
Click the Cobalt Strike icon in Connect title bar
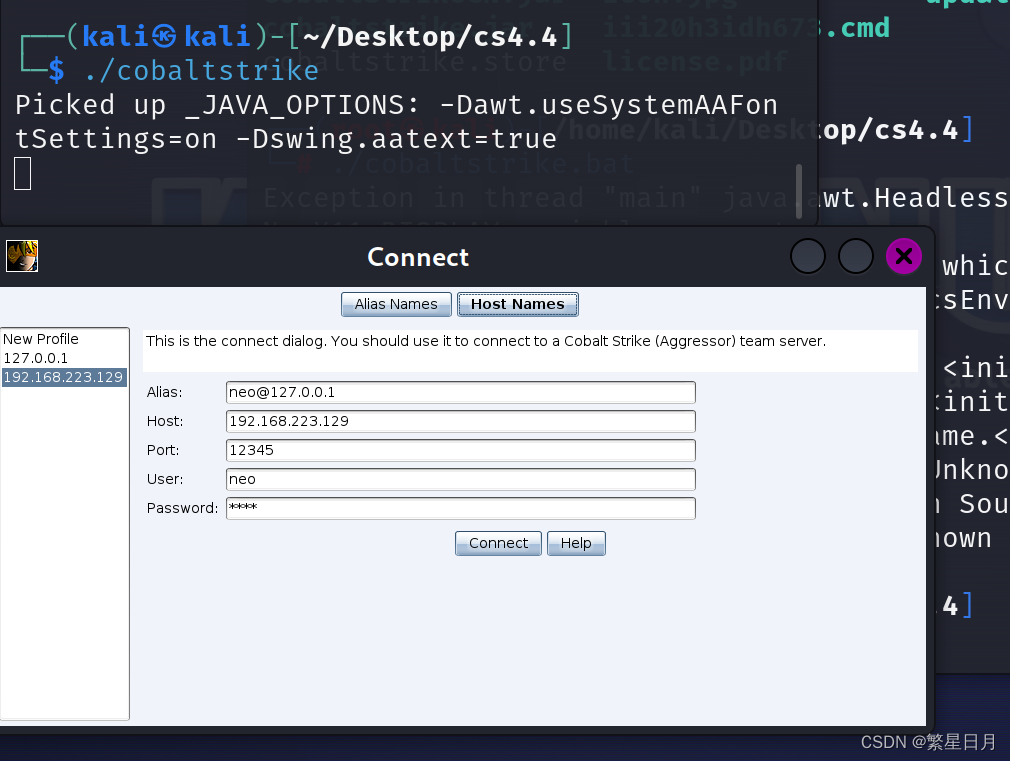22,256
